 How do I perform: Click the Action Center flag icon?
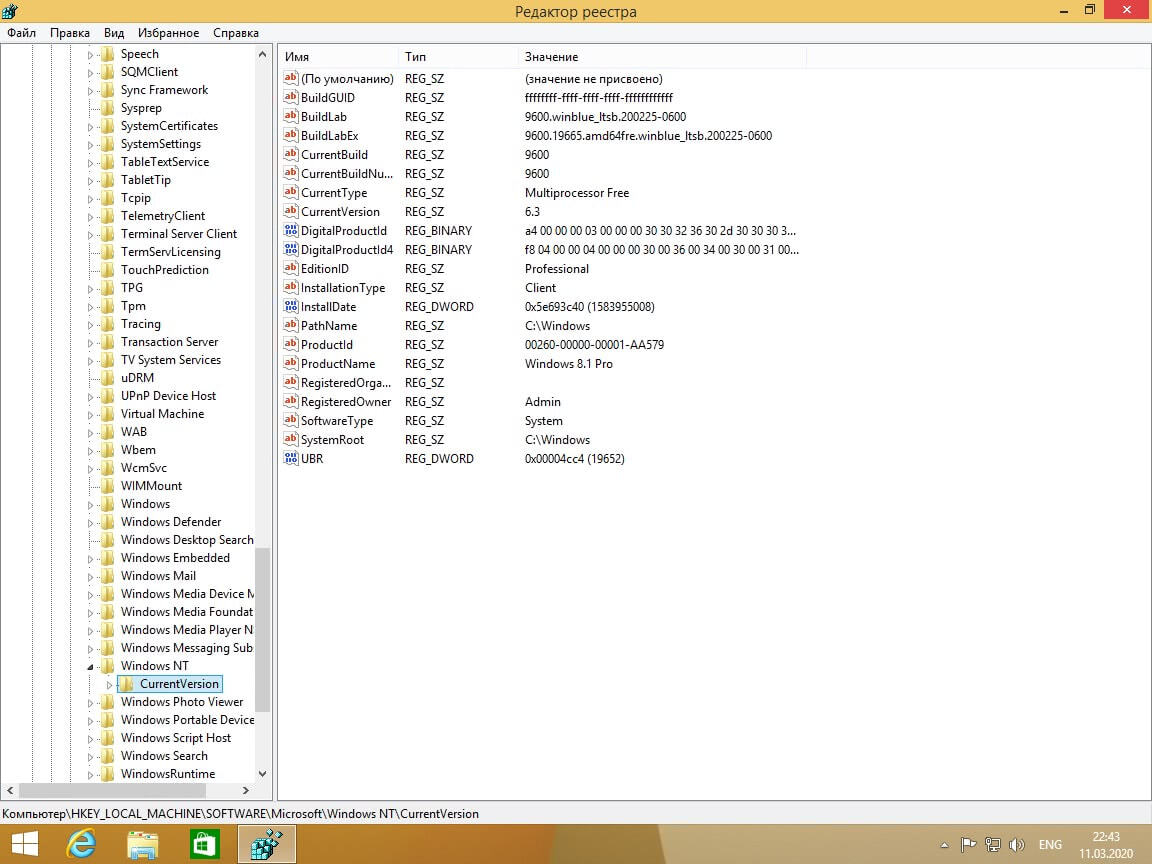click(x=968, y=845)
